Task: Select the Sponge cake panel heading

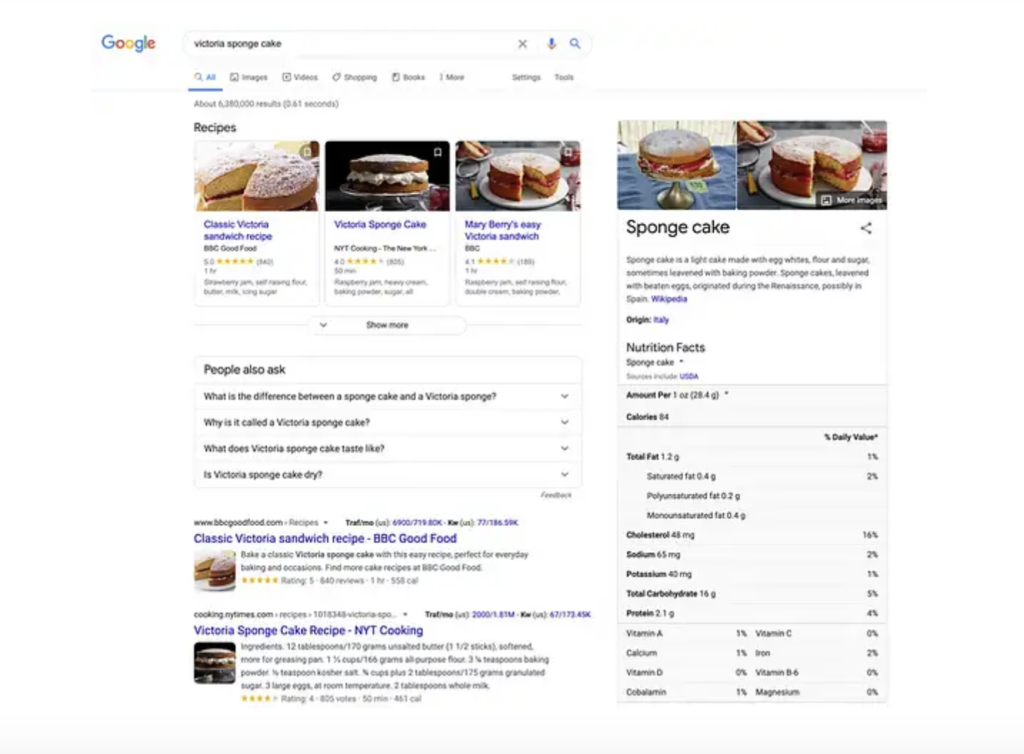Action: pyautogui.click(x=678, y=227)
